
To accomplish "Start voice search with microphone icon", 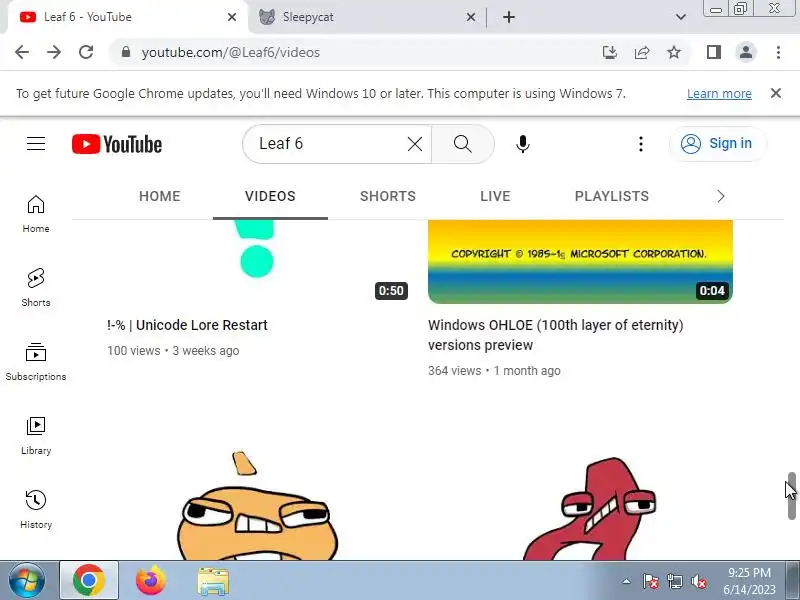I will (x=522, y=144).
